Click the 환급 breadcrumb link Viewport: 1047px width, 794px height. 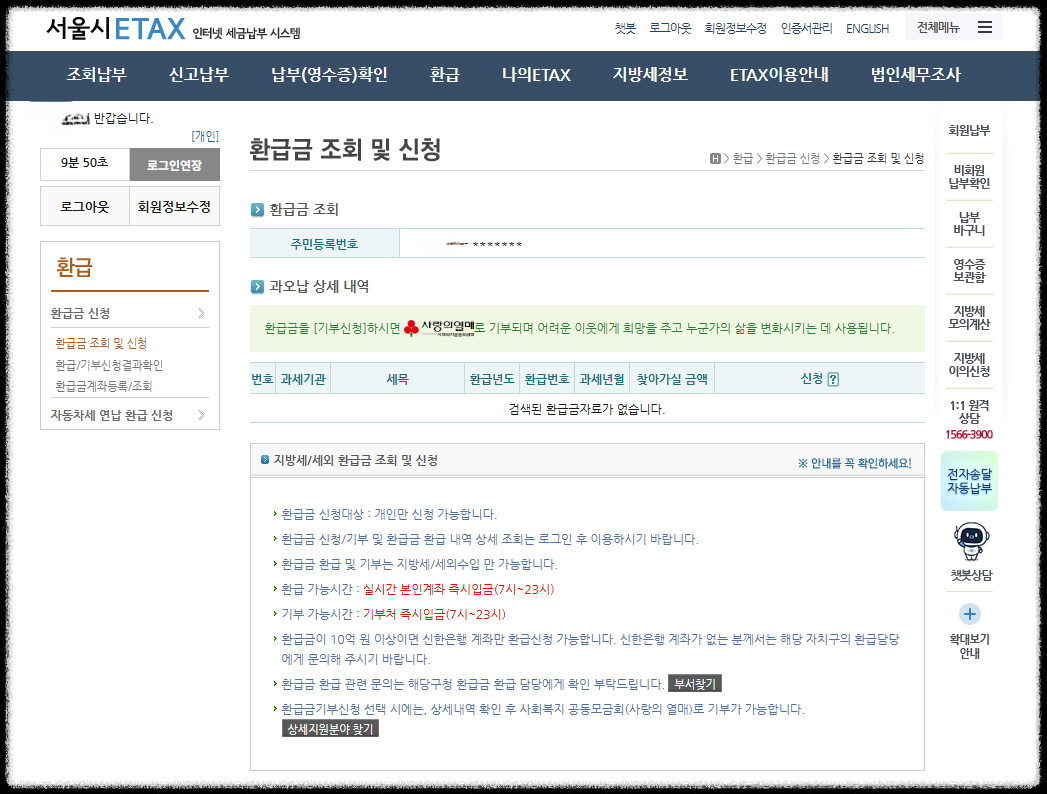(x=743, y=158)
